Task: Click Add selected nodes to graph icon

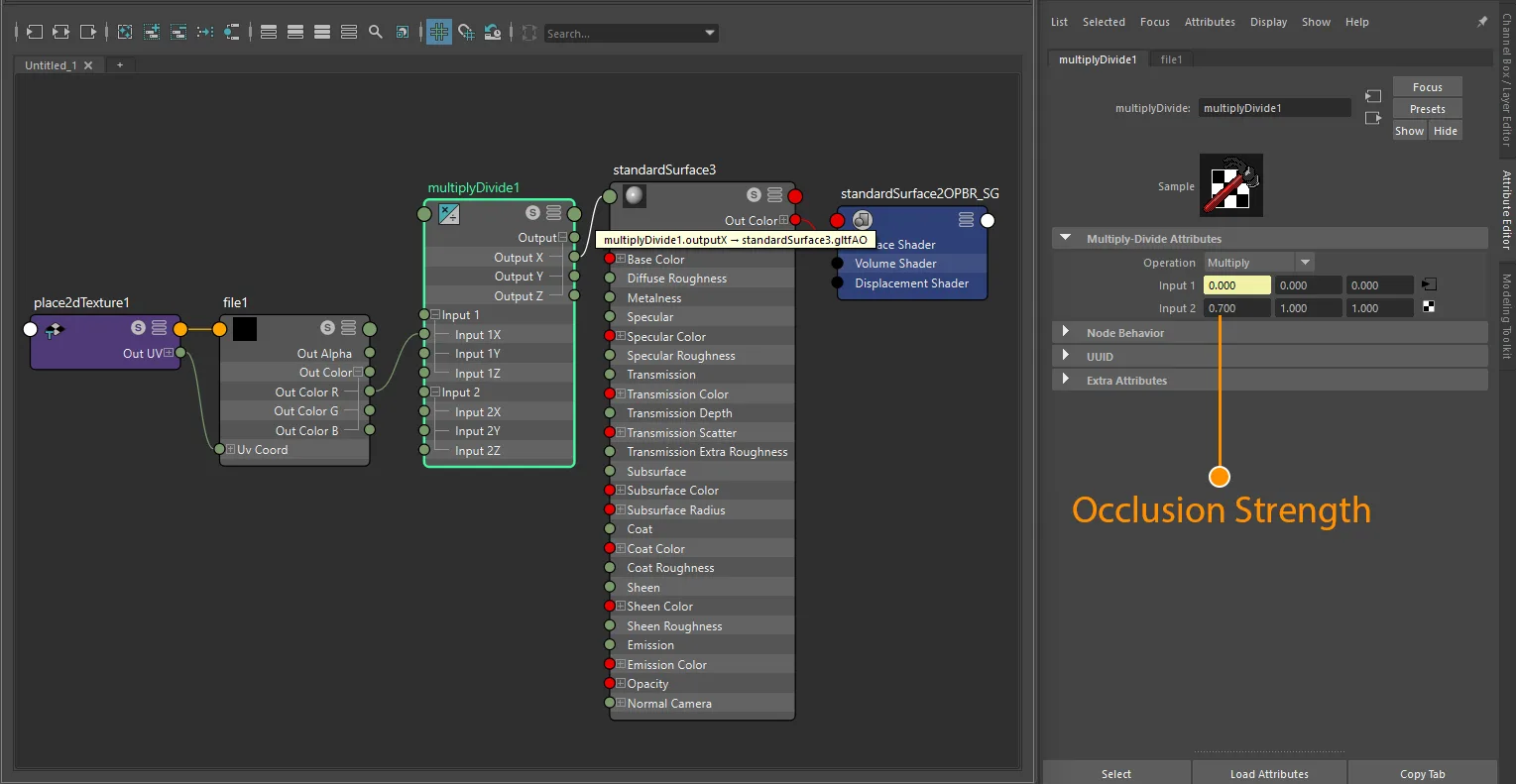Action: pos(152,32)
